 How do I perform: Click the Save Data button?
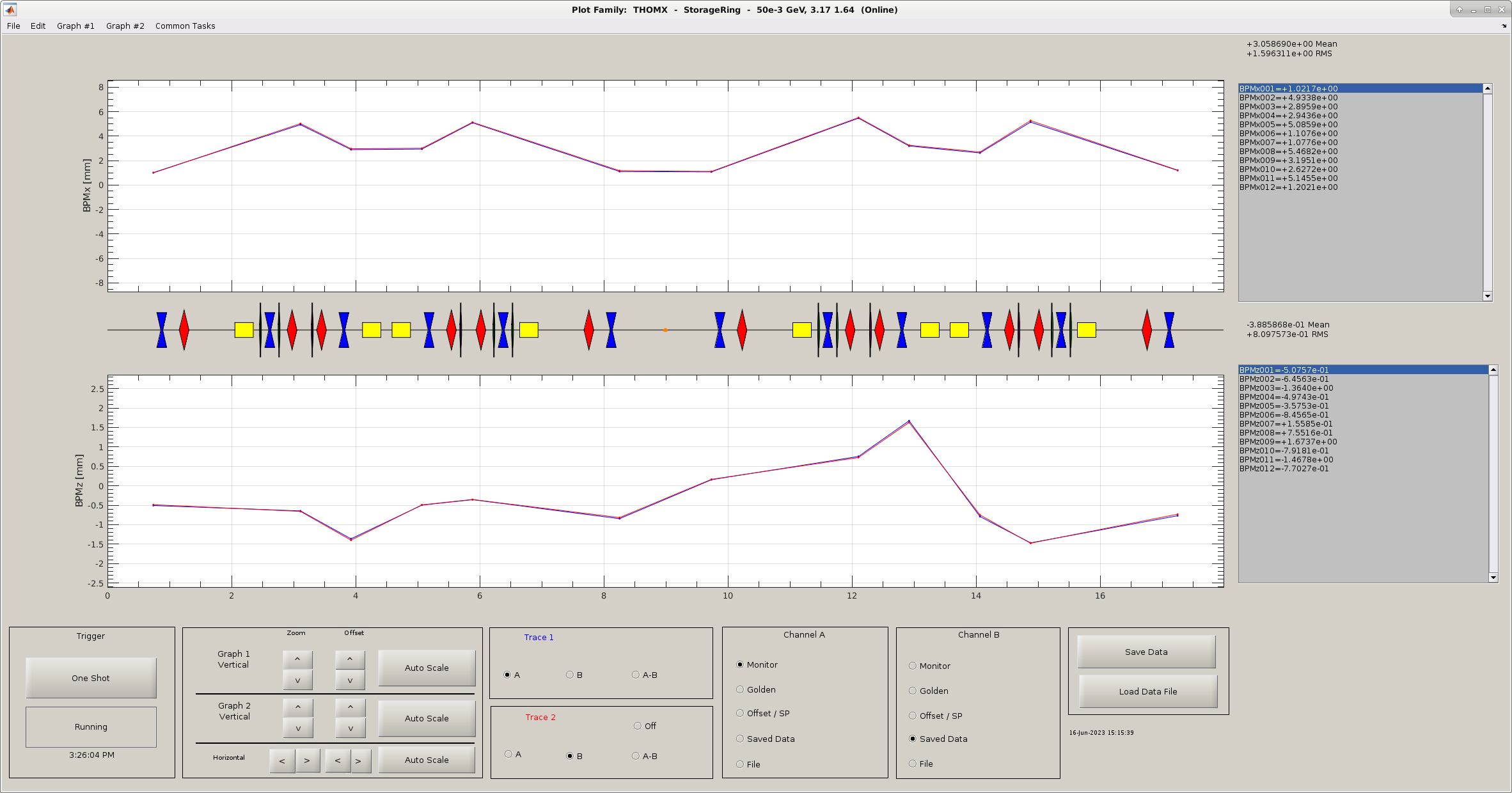(1146, 652)
